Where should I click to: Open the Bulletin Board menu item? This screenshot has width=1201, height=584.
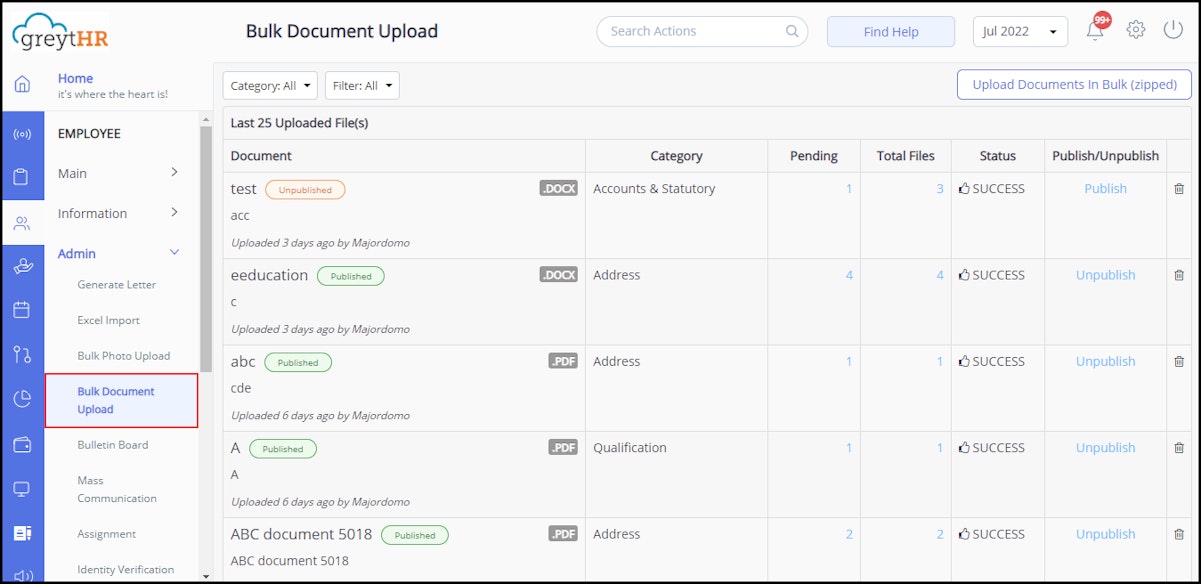click(x=110, y=444)
